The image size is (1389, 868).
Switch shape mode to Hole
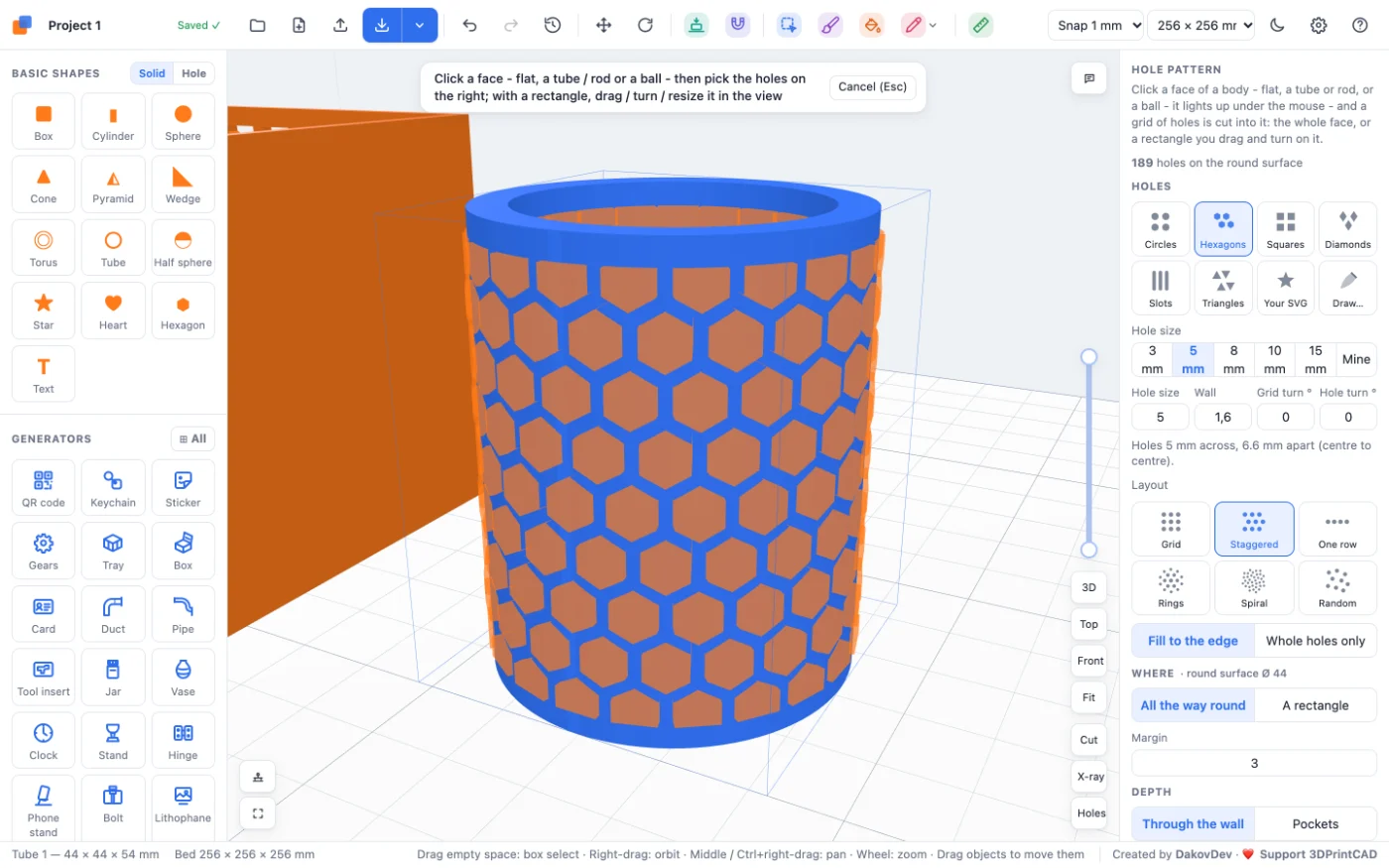tap(194, 73)
